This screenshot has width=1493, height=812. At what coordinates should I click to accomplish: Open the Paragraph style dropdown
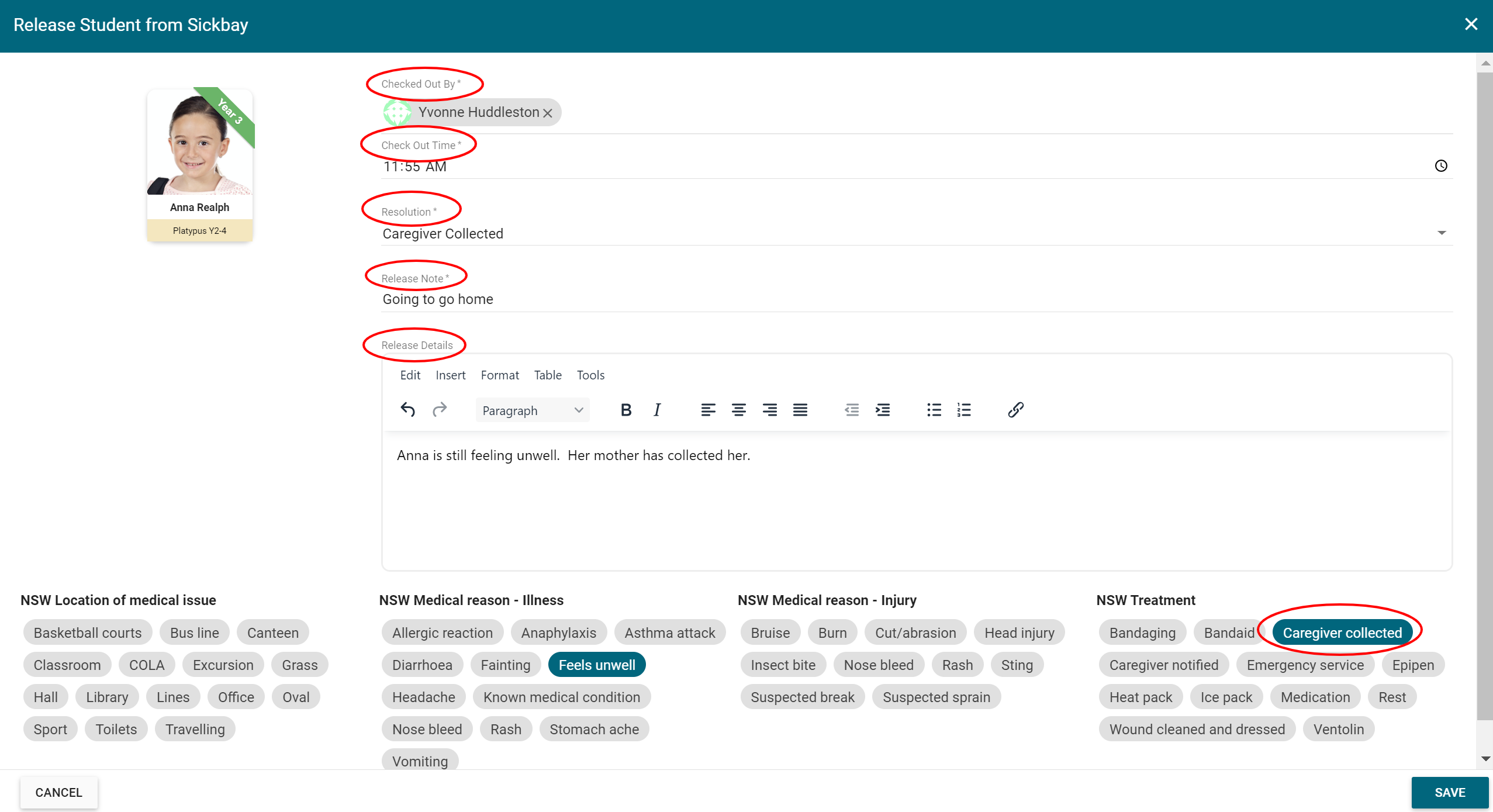tap(532, 410)
